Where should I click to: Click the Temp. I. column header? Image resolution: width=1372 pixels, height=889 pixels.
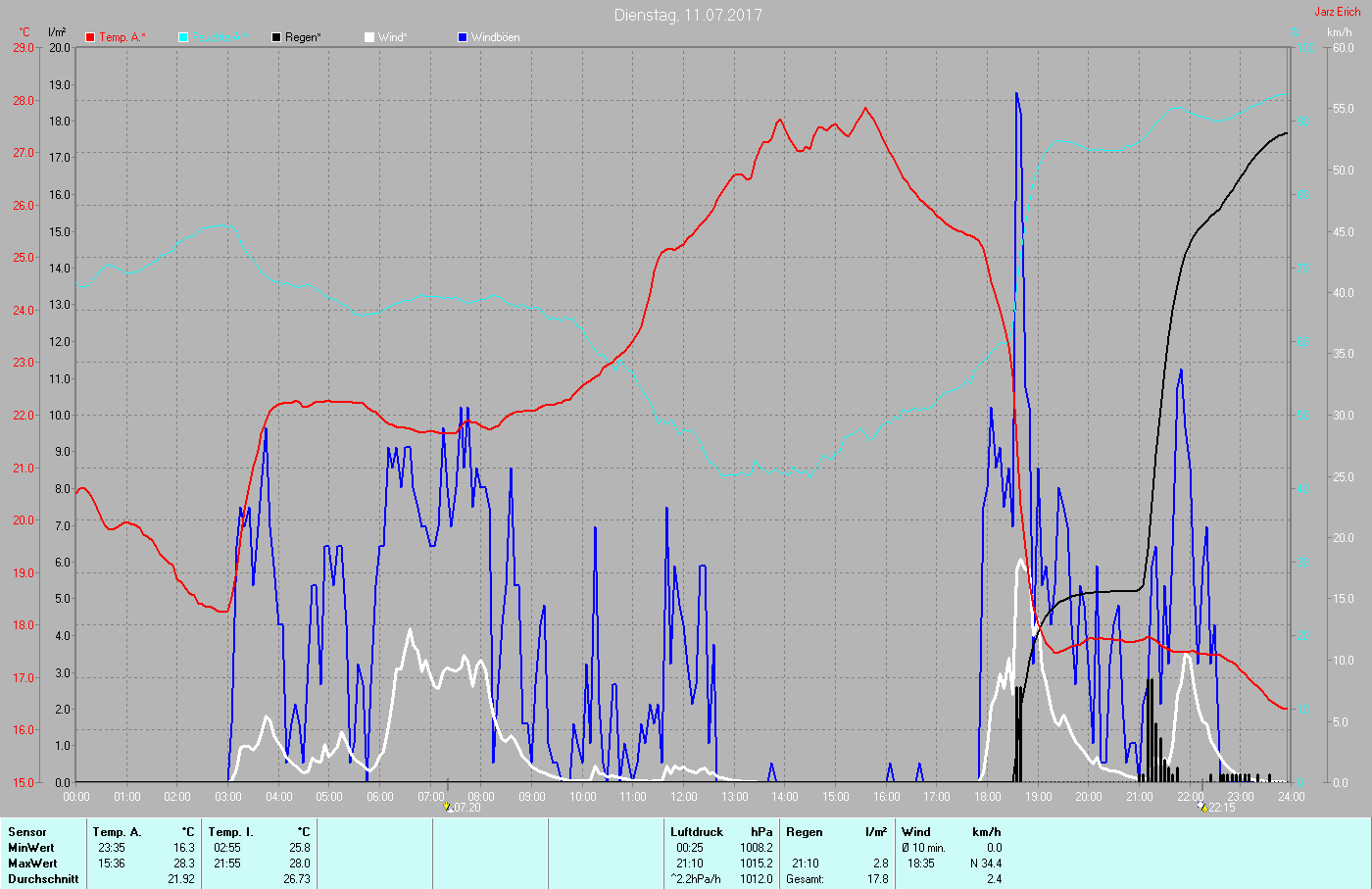coord(231,832)
